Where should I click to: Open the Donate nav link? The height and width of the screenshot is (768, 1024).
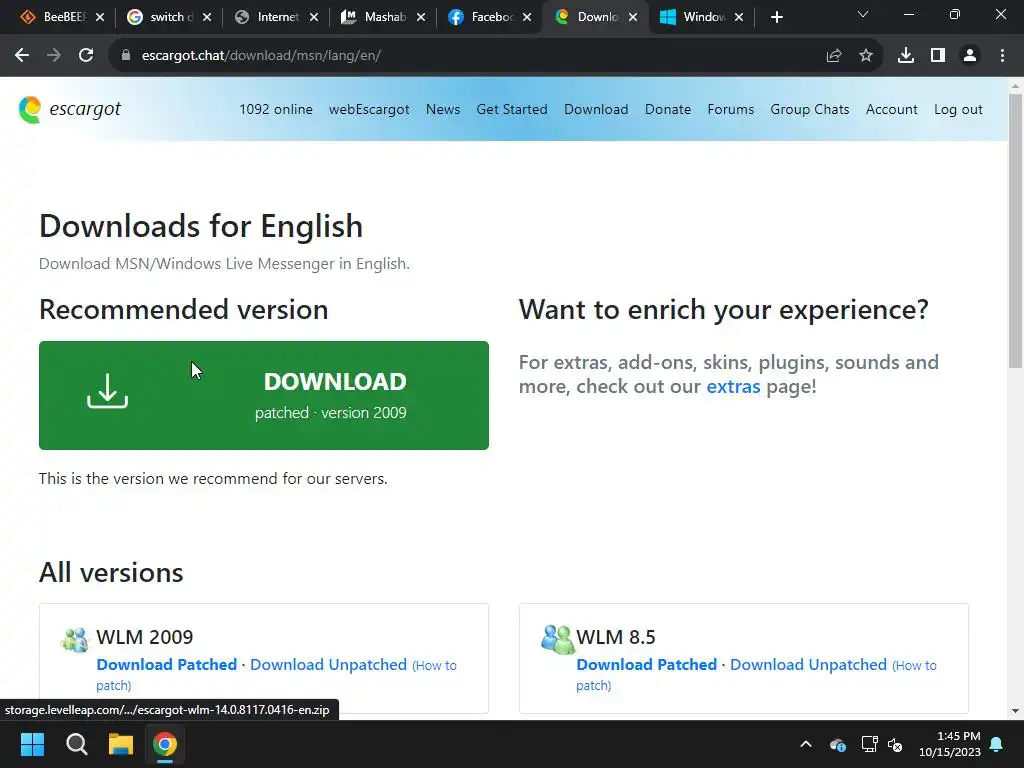click(x=667, y=110)
